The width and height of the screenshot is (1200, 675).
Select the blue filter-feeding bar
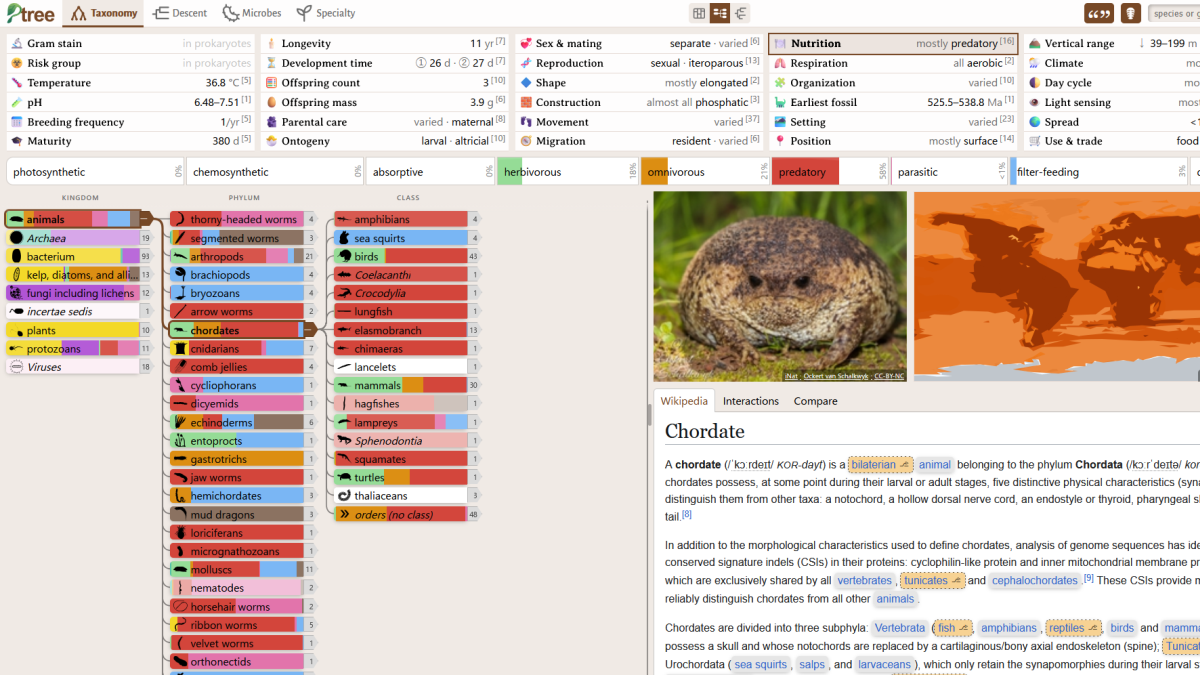[1100, 172]
